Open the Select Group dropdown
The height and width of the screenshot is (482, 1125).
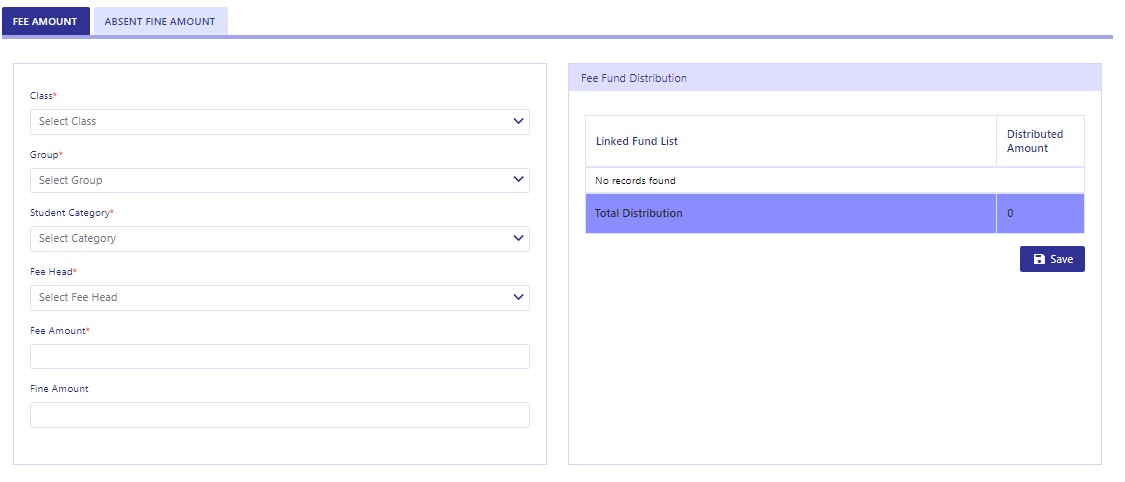[280, 180]
